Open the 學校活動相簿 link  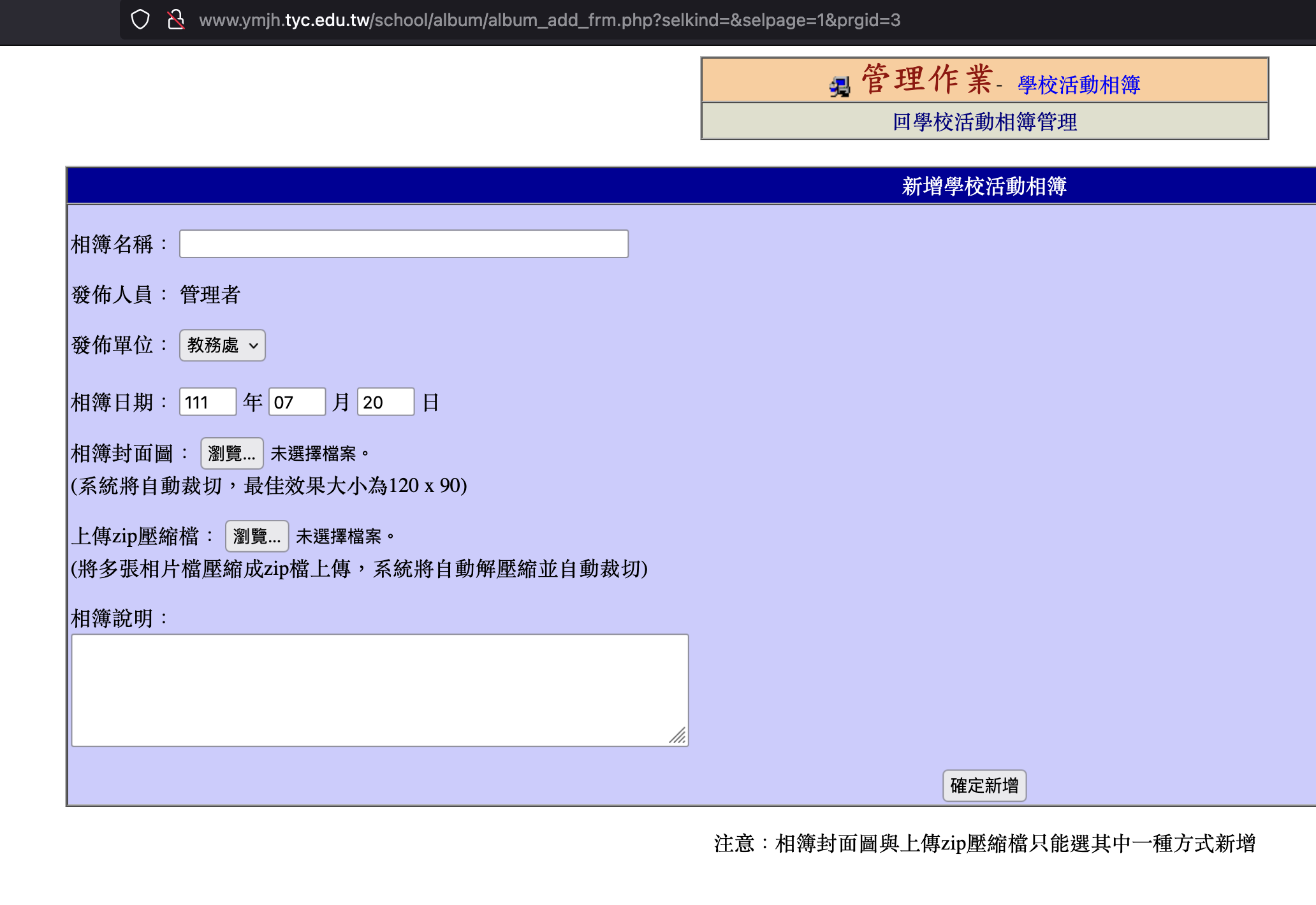(x=1079, y=85)
